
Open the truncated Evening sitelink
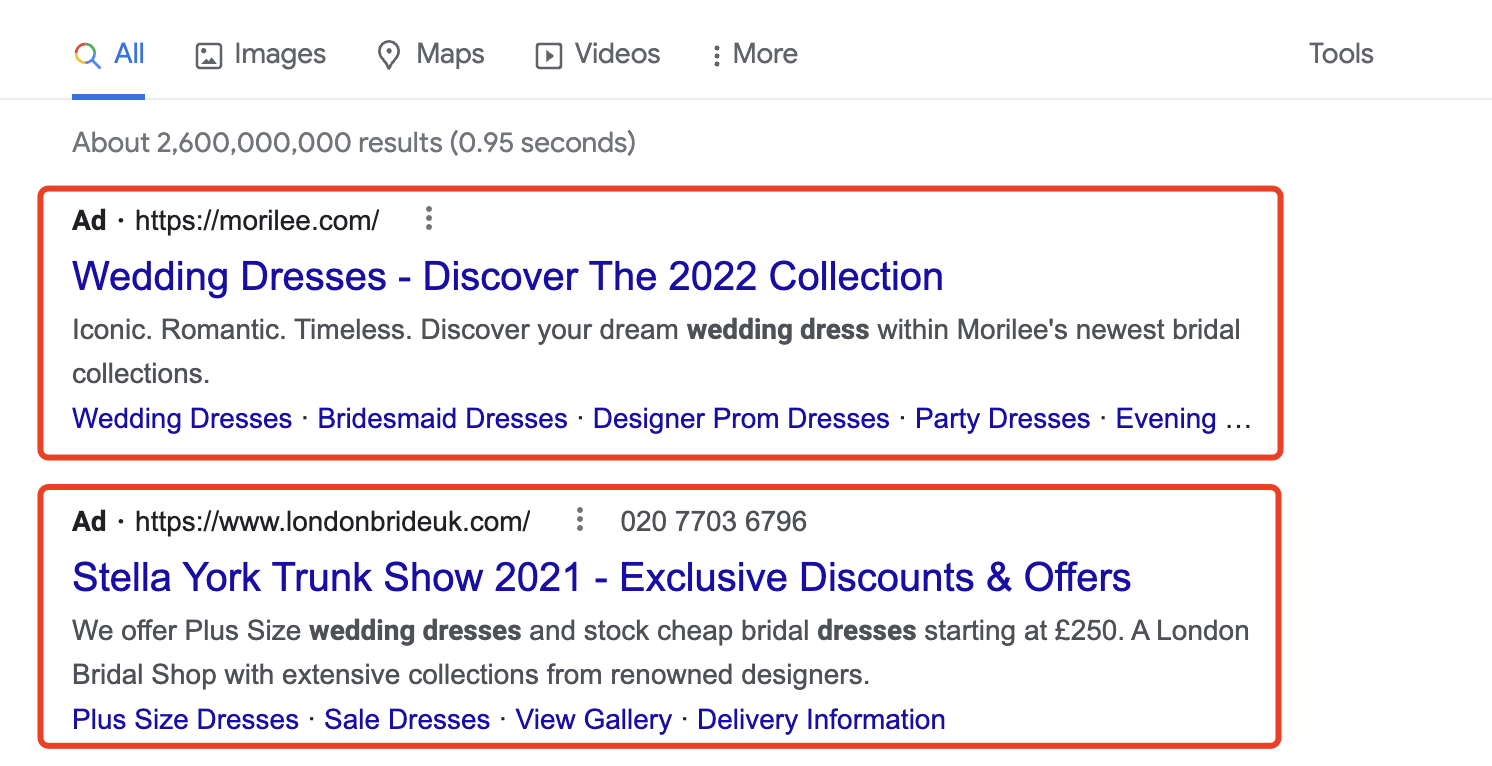[x=1184, y=418]
